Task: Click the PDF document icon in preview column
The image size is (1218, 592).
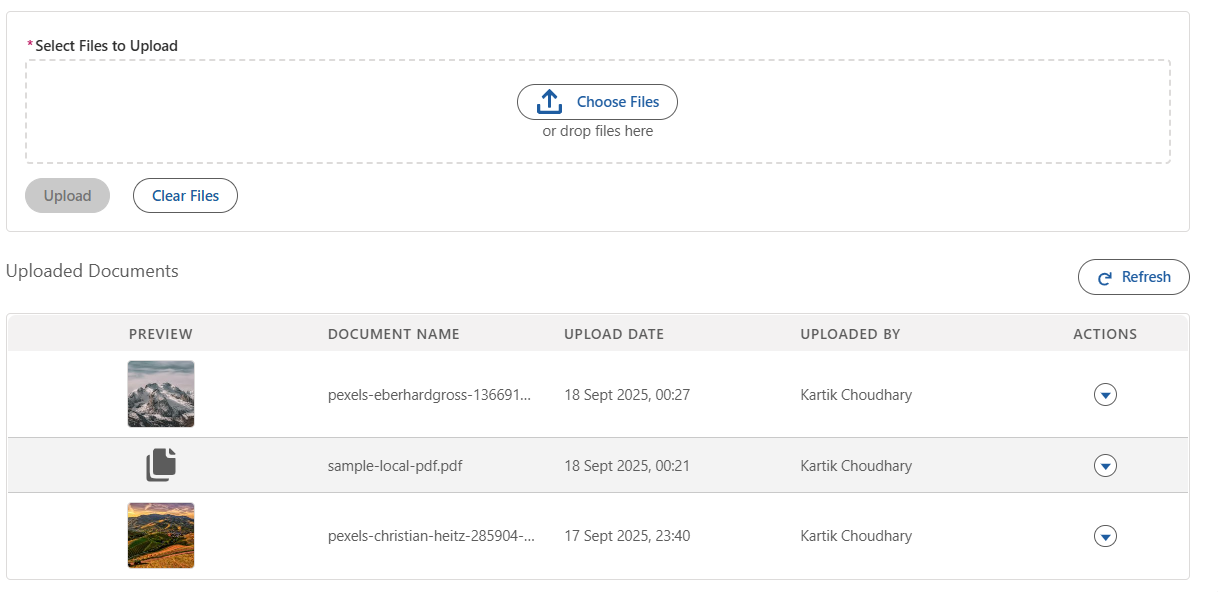Action: (161, 465)
